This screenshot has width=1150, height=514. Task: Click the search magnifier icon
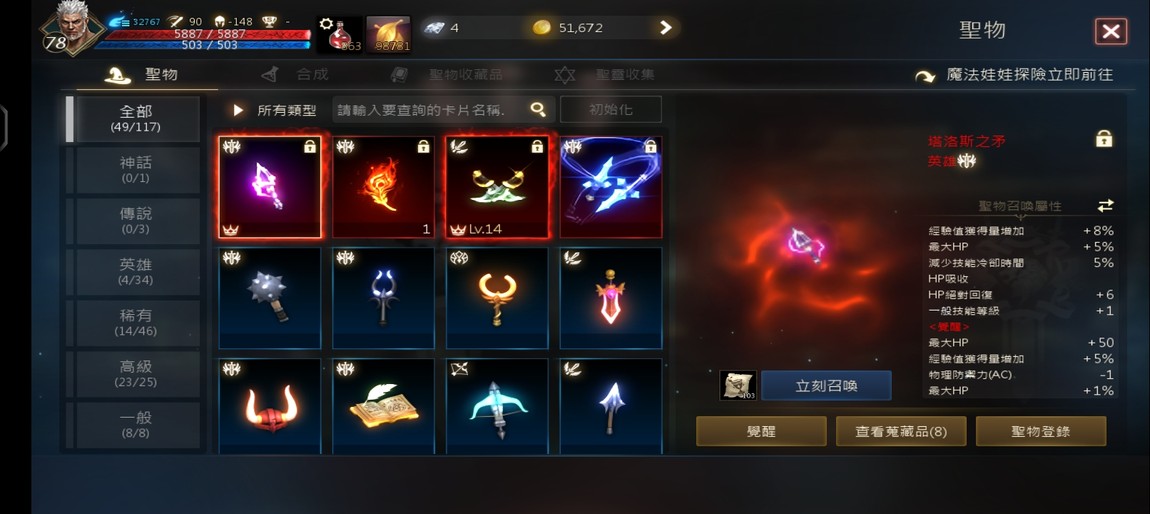click(x=538, y=110)
